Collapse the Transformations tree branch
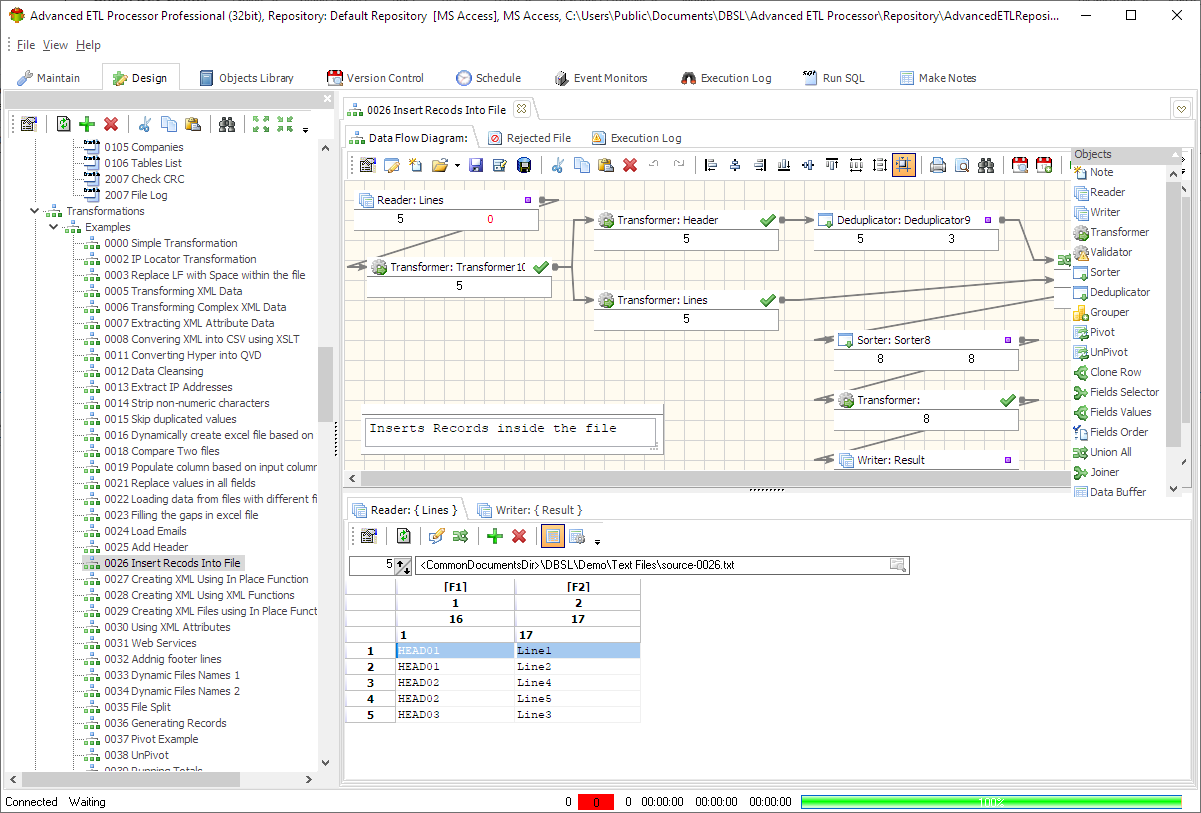 pyautogui.click(x=35, y=211)
